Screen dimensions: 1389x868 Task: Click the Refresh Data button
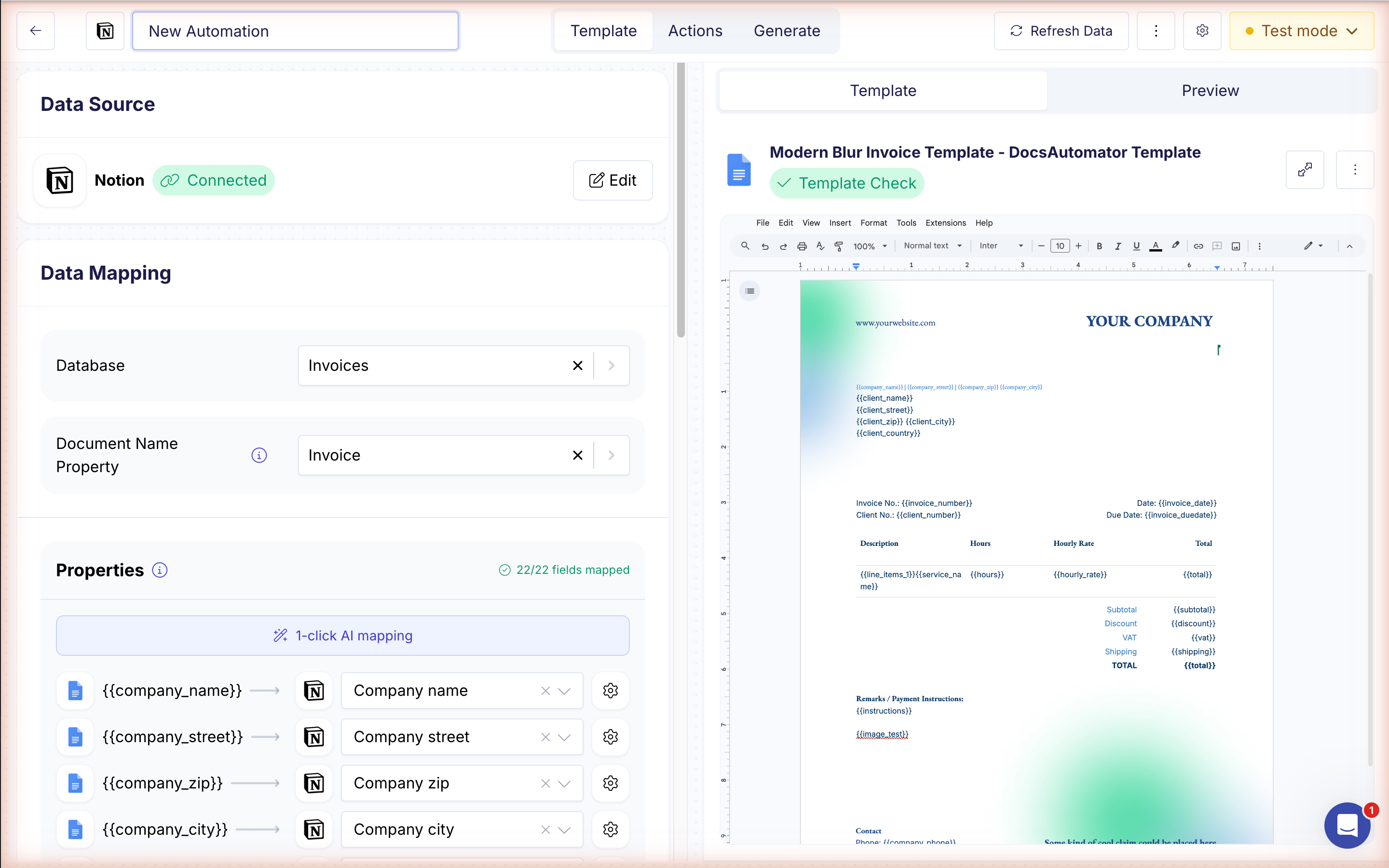point(1061,31)
